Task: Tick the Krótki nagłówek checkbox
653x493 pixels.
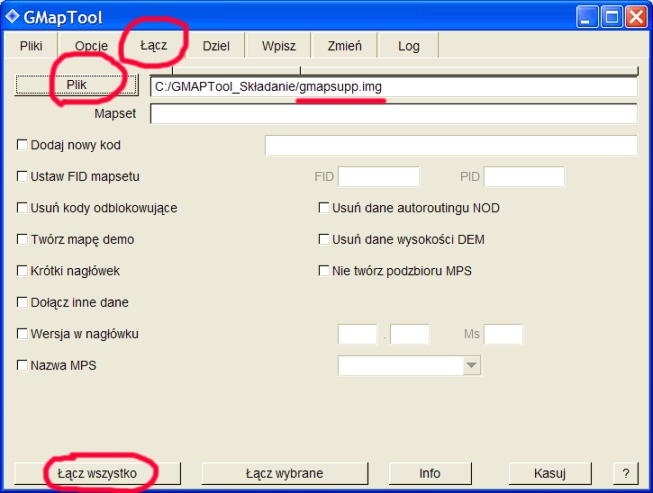Action: coord(23,270)
